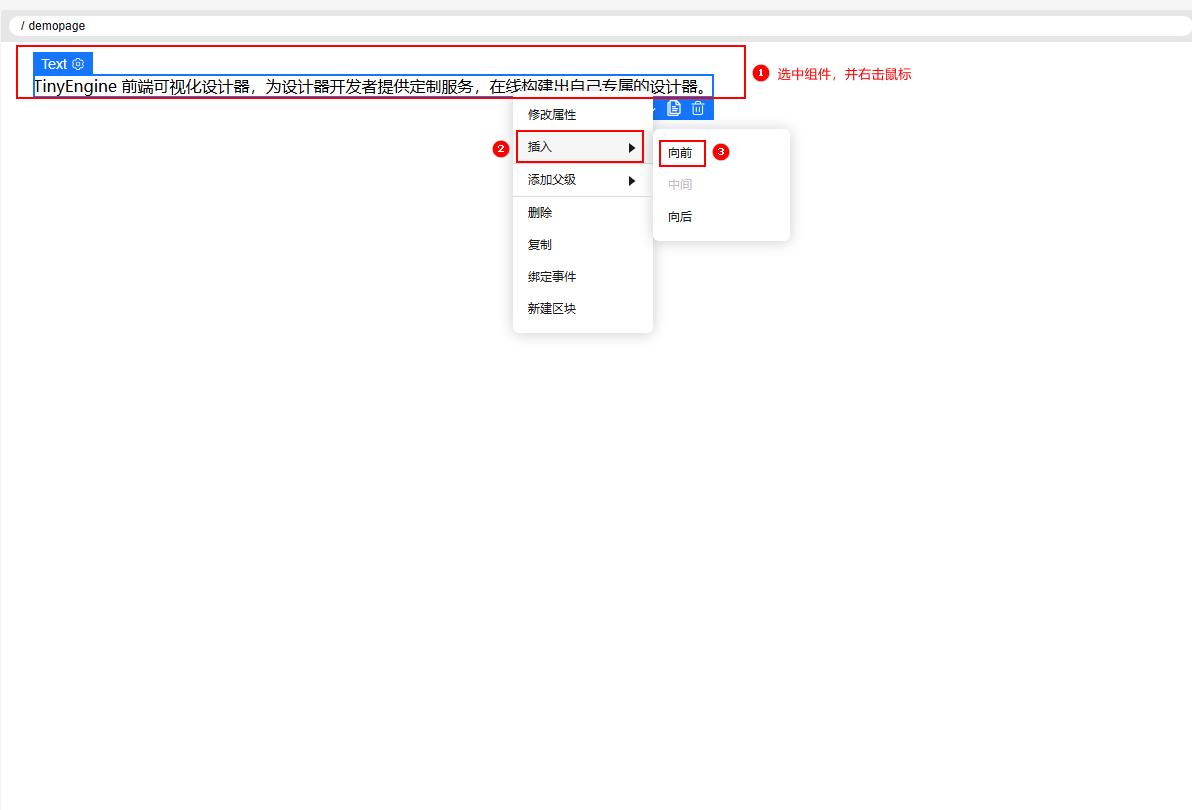Click the copy document icon in the blue toolbar

tap(674, 109)
